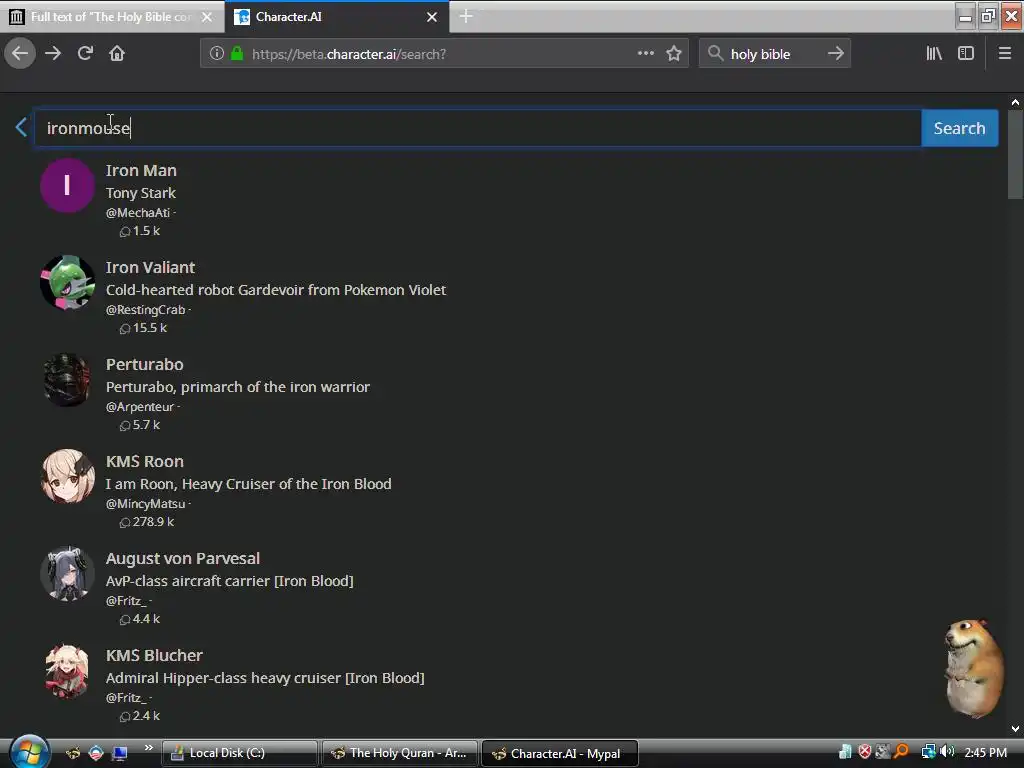The image size is (1024, 768).
Task: Close the Holy Bible full text tab
Action: (x=207, y=17)
